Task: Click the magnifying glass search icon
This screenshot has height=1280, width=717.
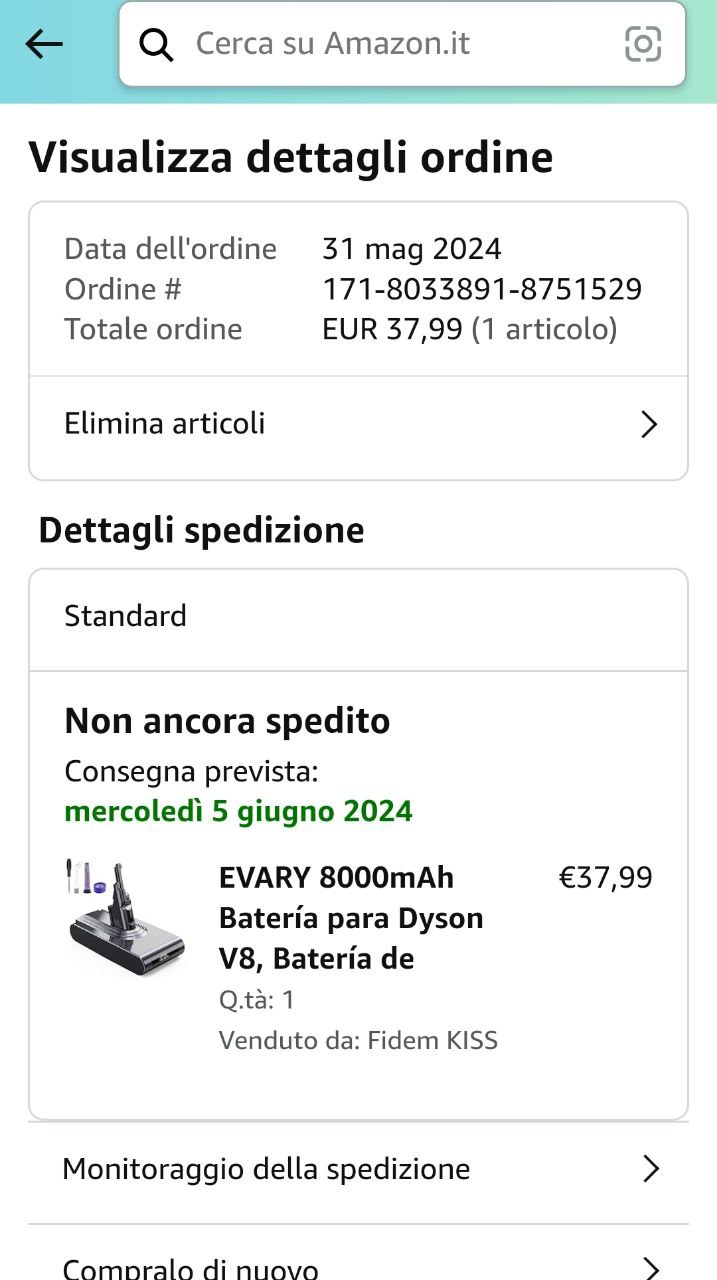Action: tap(156, 44)
